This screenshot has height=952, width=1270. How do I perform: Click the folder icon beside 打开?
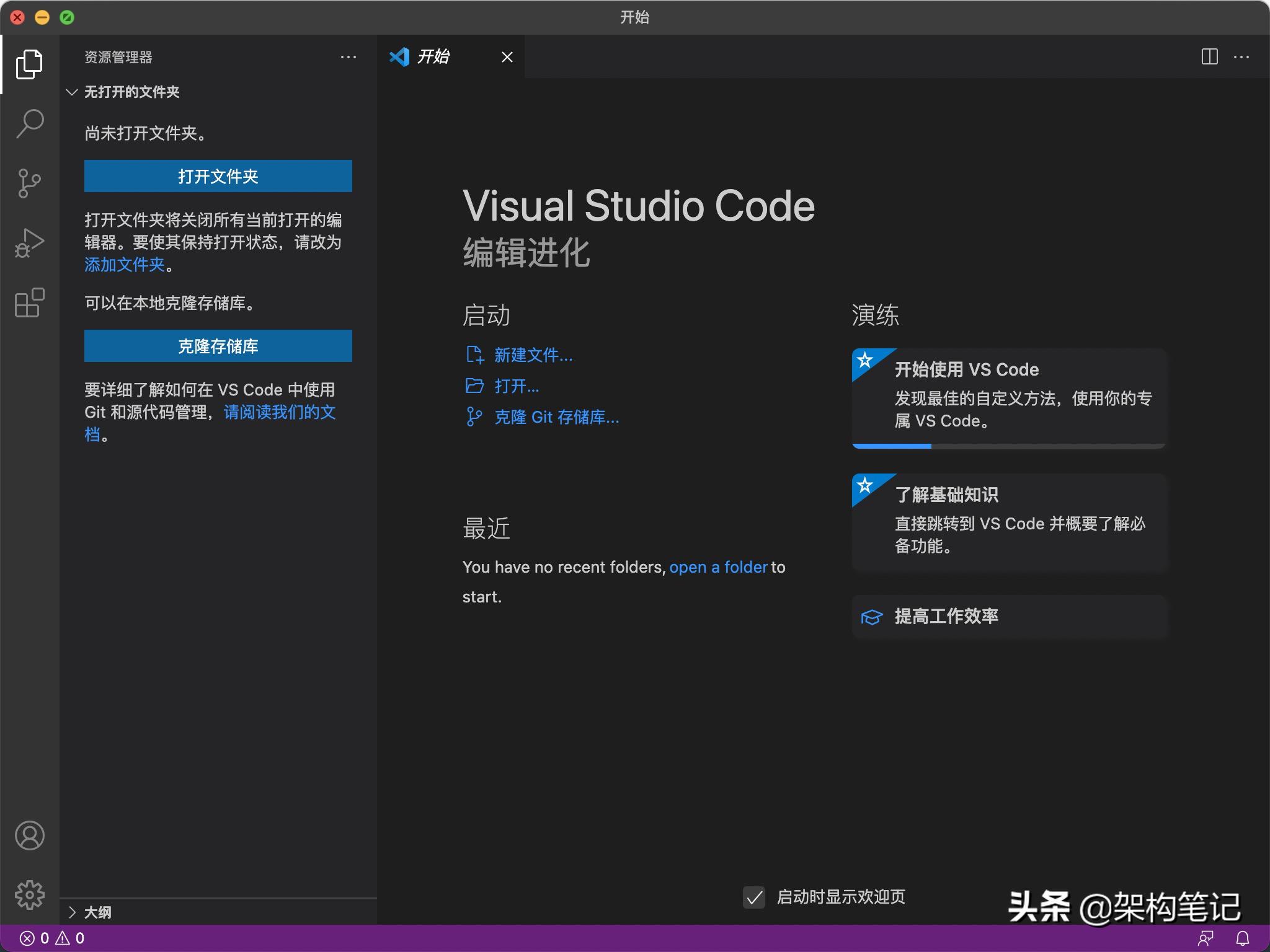click(474, 386)
